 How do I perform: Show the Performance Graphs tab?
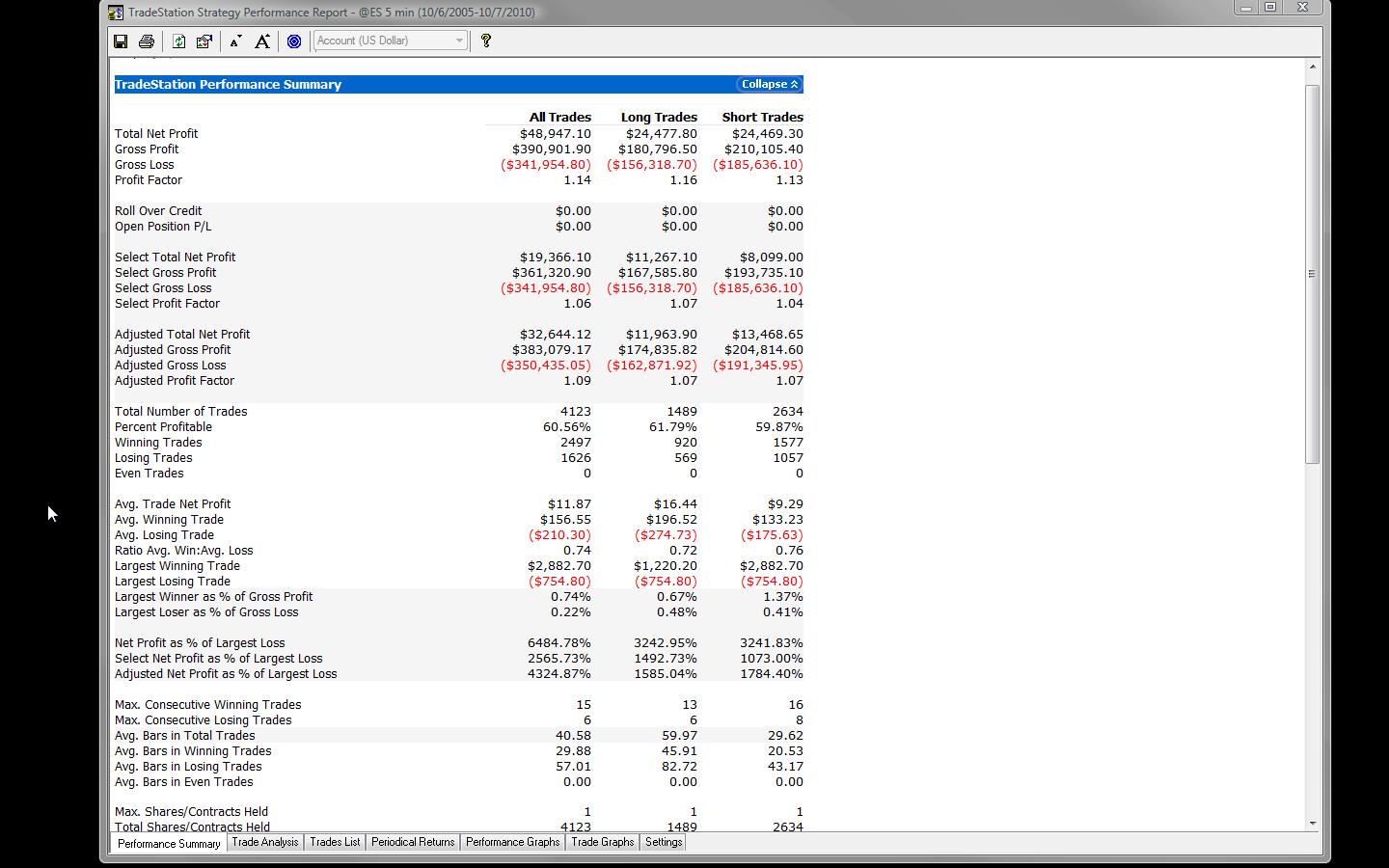(x=513, y=842)
